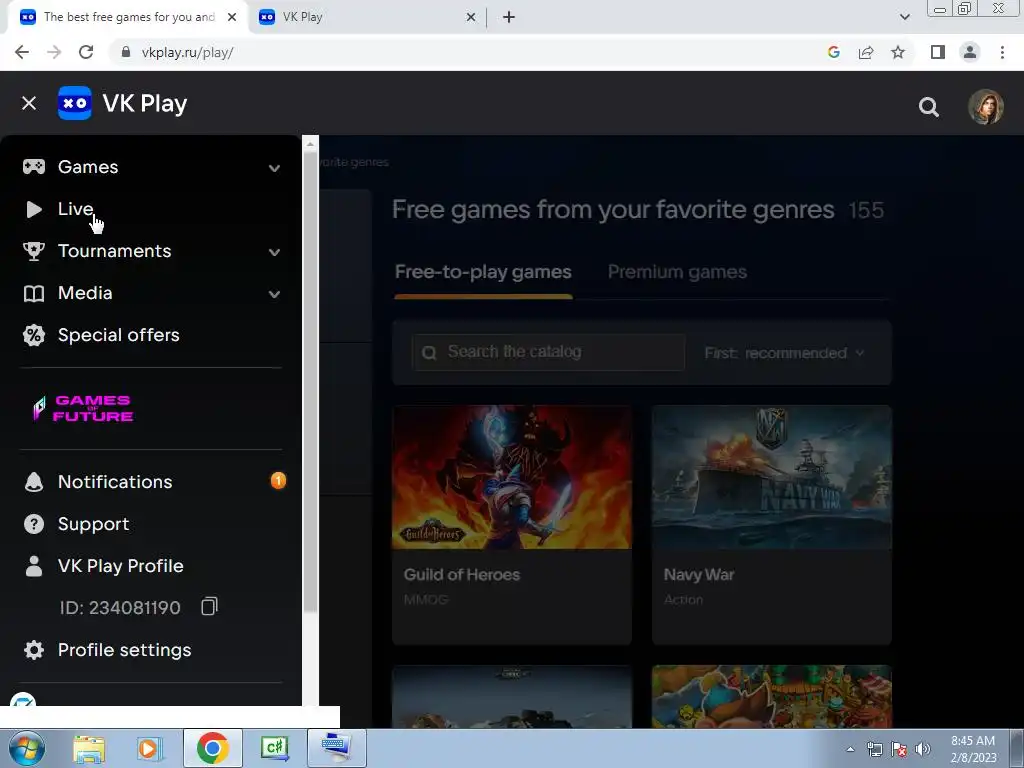The height and width of the screenshot is (768, 1024).
Task: Click the side menu vertical scrollbar
Action: point(310,382)
